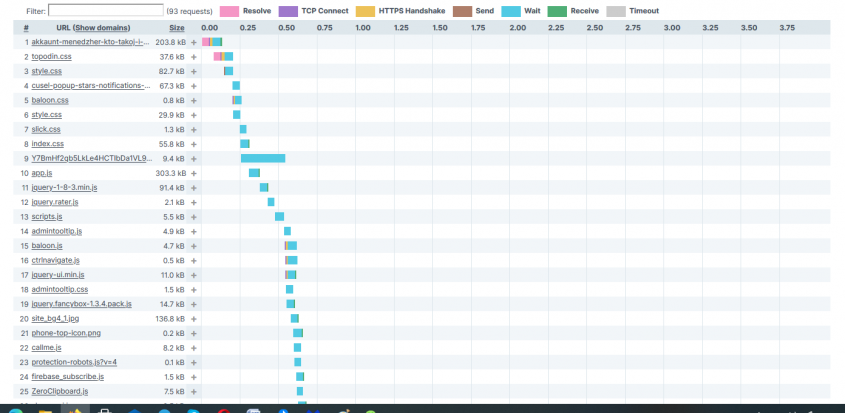This screenshot has height=413, width=845.
Task: Sort by the Size column header
Action: click(176, 28)
